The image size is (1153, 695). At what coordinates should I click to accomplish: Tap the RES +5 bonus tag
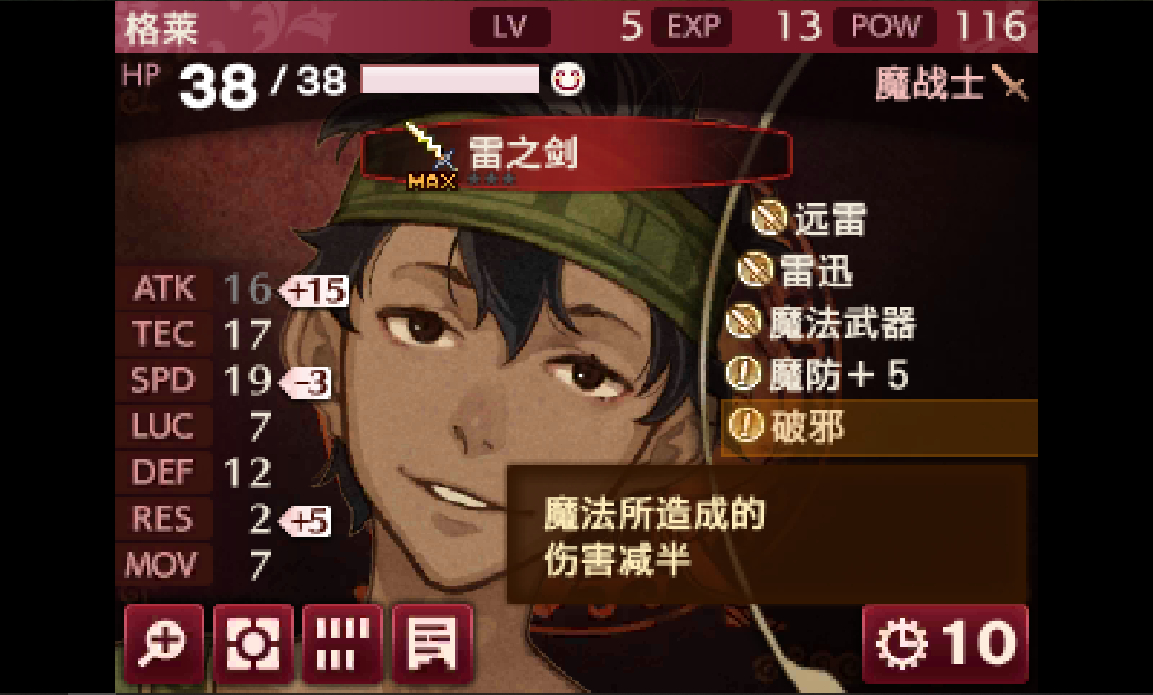coord(306,521)
